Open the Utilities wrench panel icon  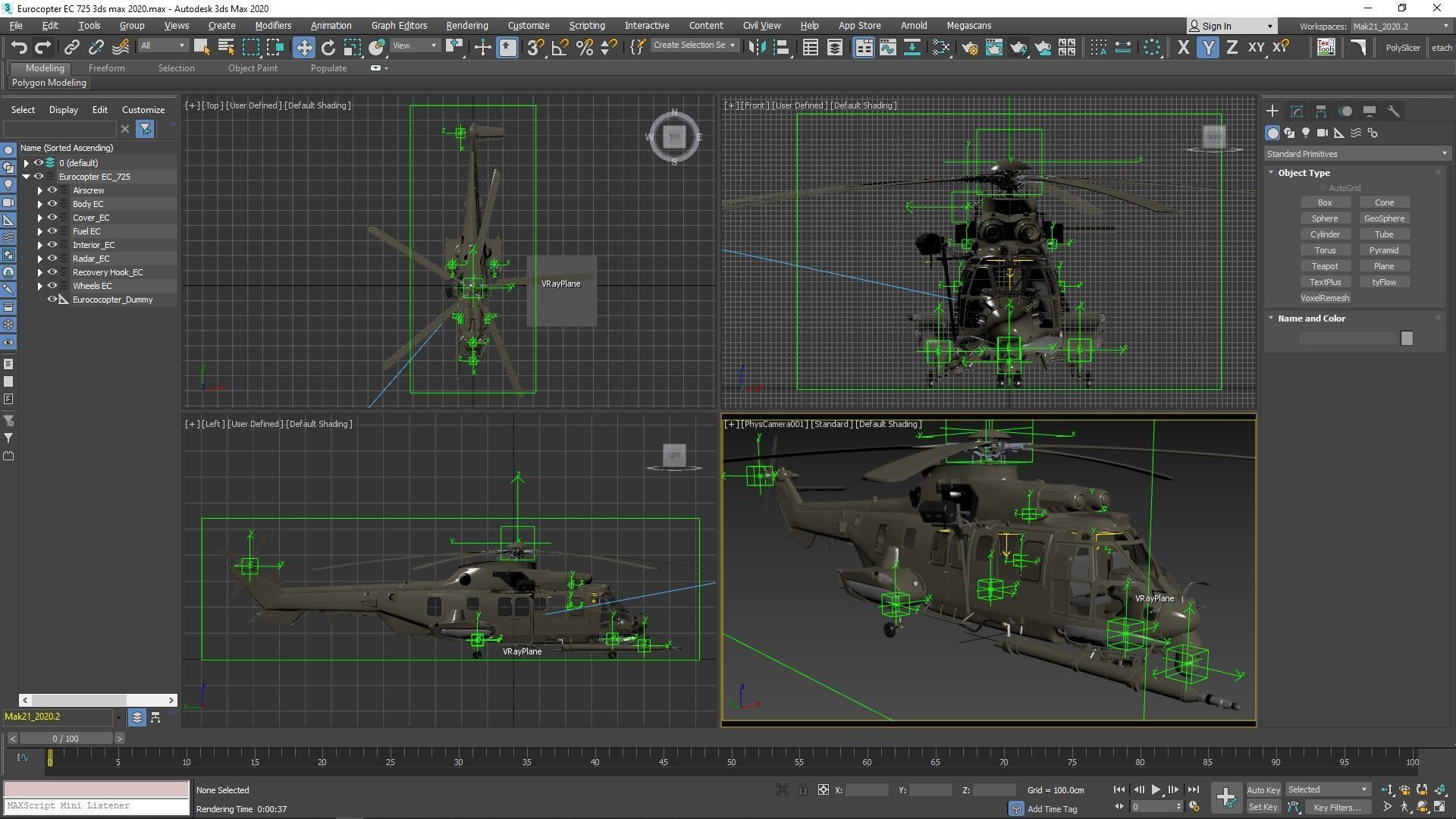pos(1394,111)
